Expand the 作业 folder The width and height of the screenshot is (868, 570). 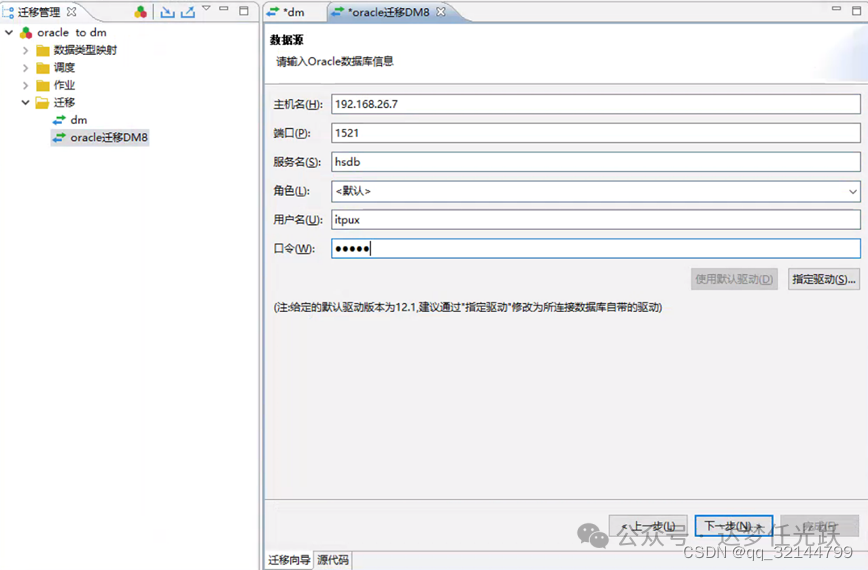(x=25, y=85)
